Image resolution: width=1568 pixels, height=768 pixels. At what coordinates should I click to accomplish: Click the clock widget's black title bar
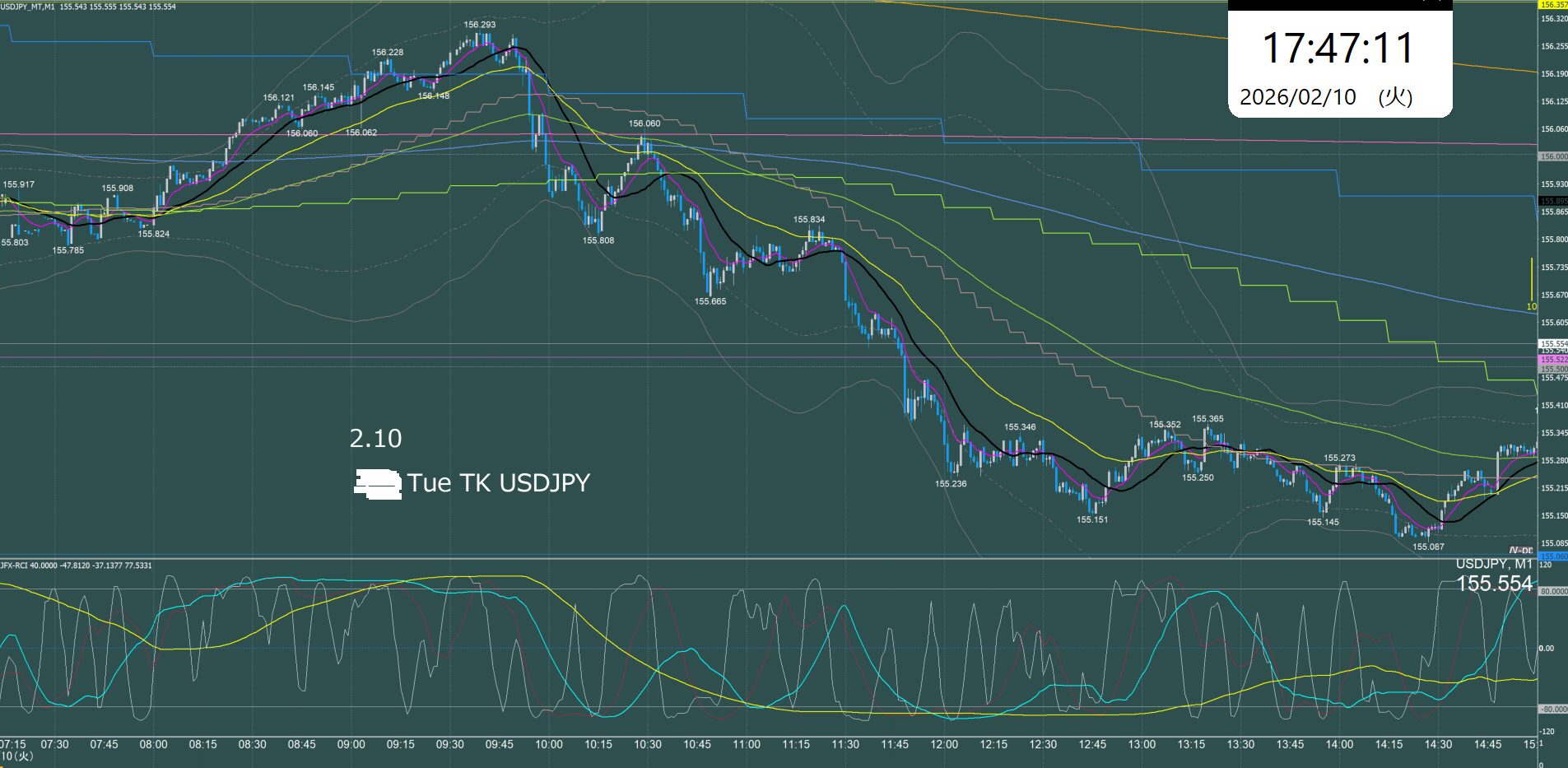coord(1338,4)
